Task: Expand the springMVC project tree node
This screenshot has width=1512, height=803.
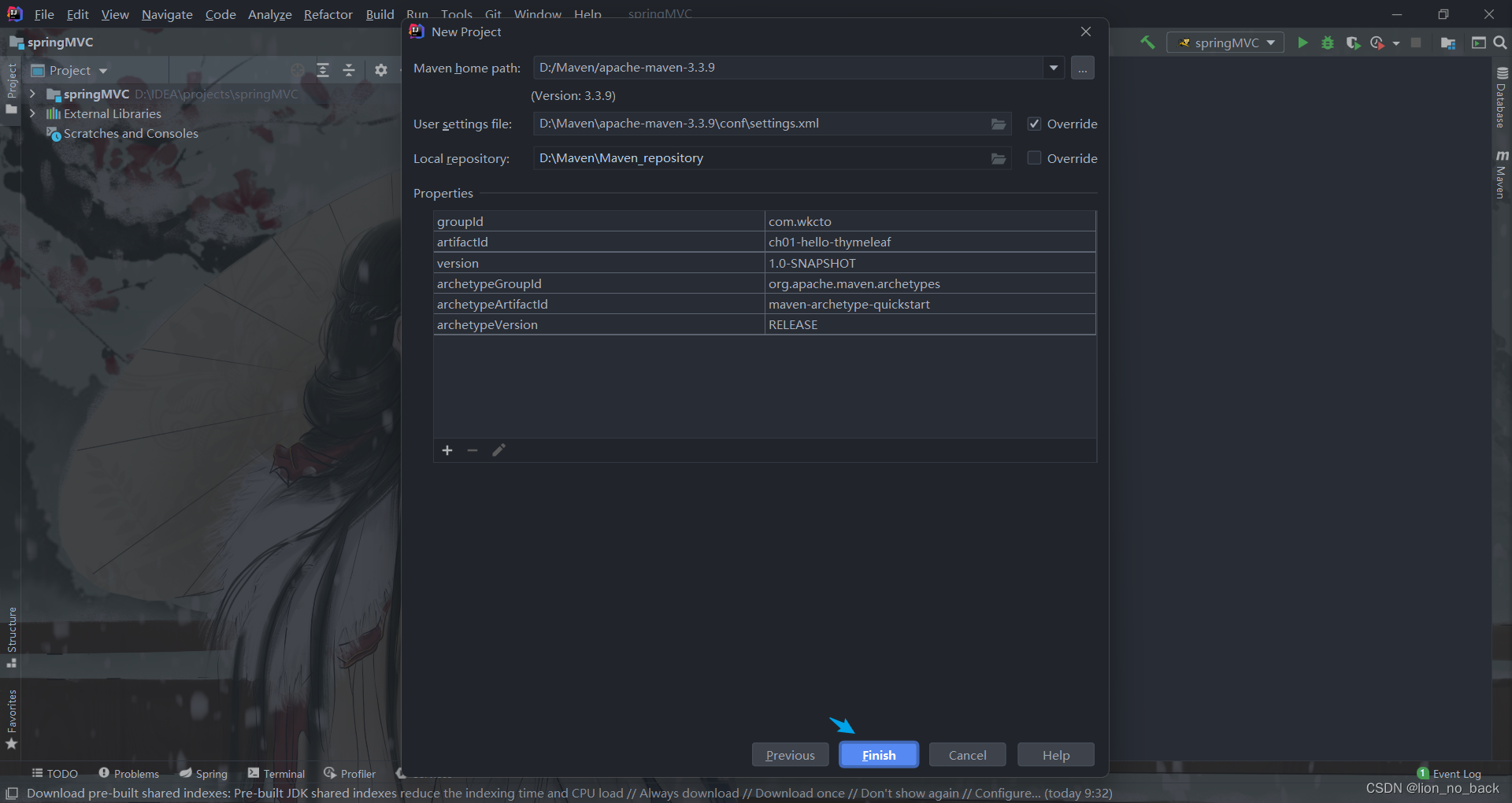Action: click(x=32, y=94)
